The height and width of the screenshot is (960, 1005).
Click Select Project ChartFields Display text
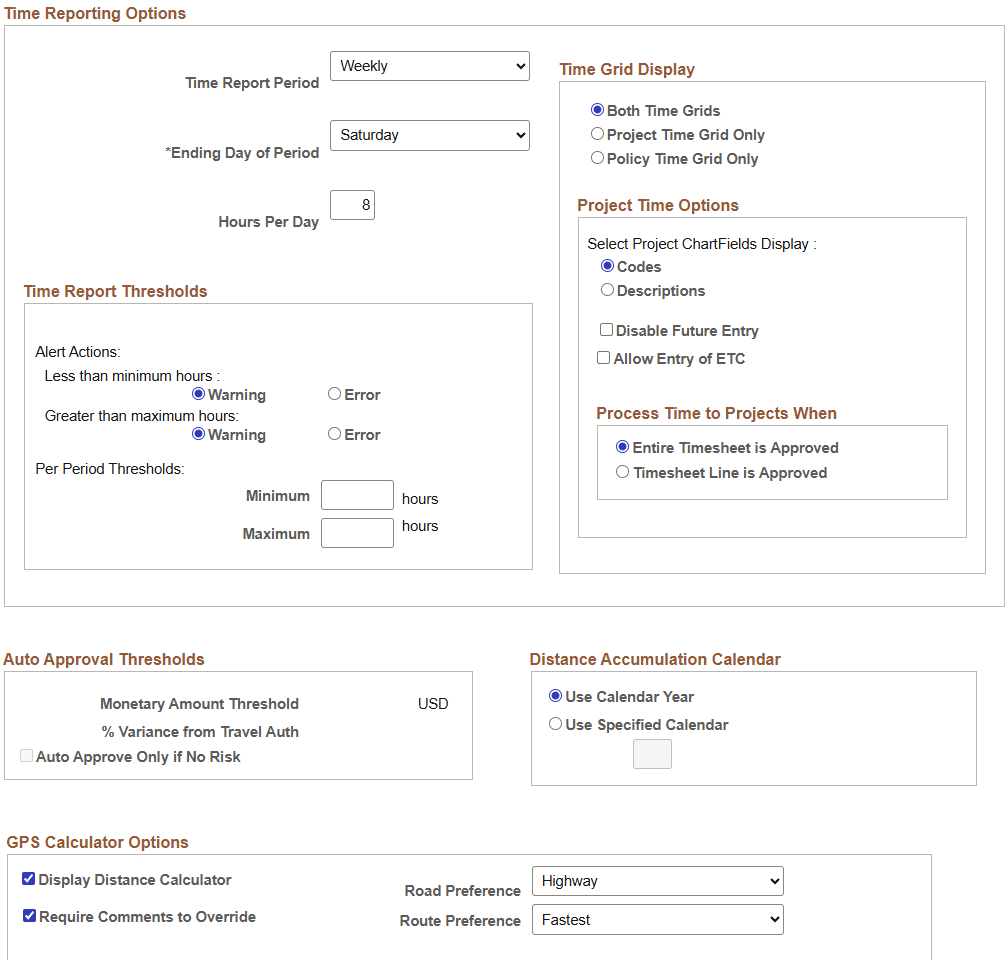point(702,244)
